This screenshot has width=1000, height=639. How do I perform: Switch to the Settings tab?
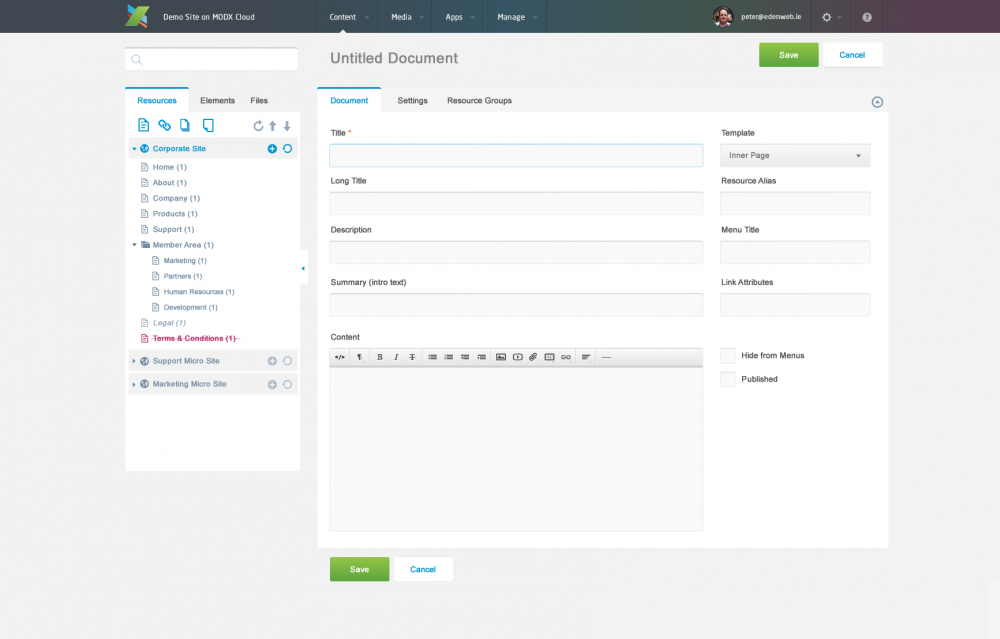[x=413, y=101]
